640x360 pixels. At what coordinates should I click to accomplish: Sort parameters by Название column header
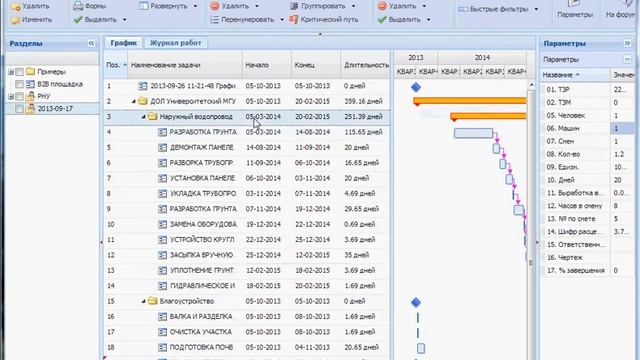coord(575,75)
